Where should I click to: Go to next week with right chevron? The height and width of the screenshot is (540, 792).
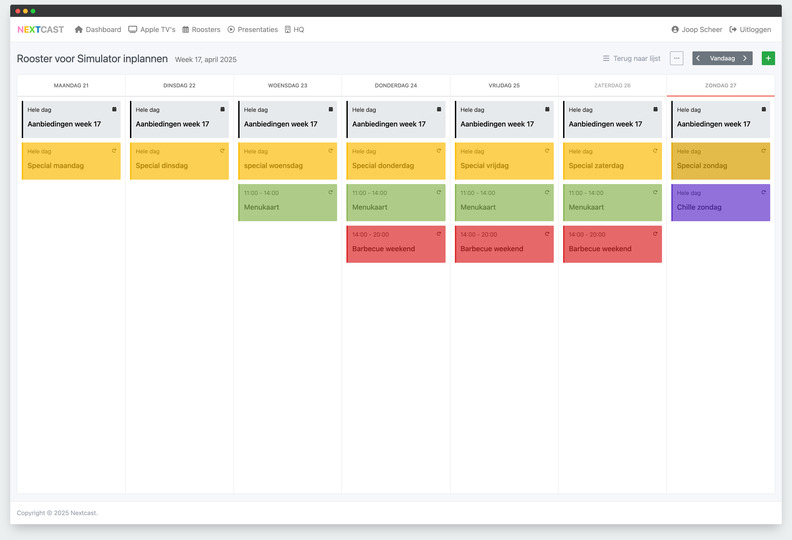point(745,58)
